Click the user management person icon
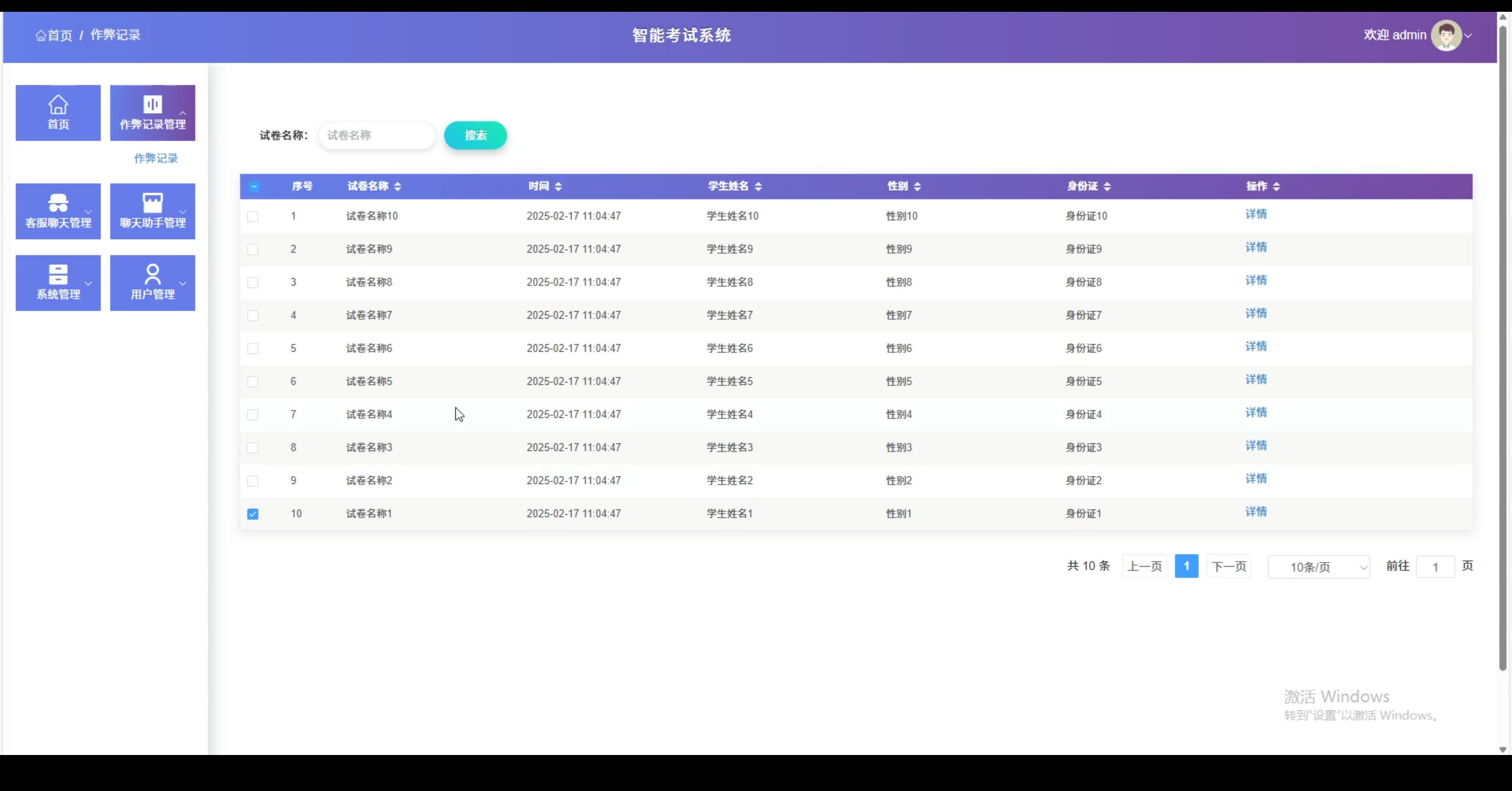Screen dimensions: 1512x791 152,274
